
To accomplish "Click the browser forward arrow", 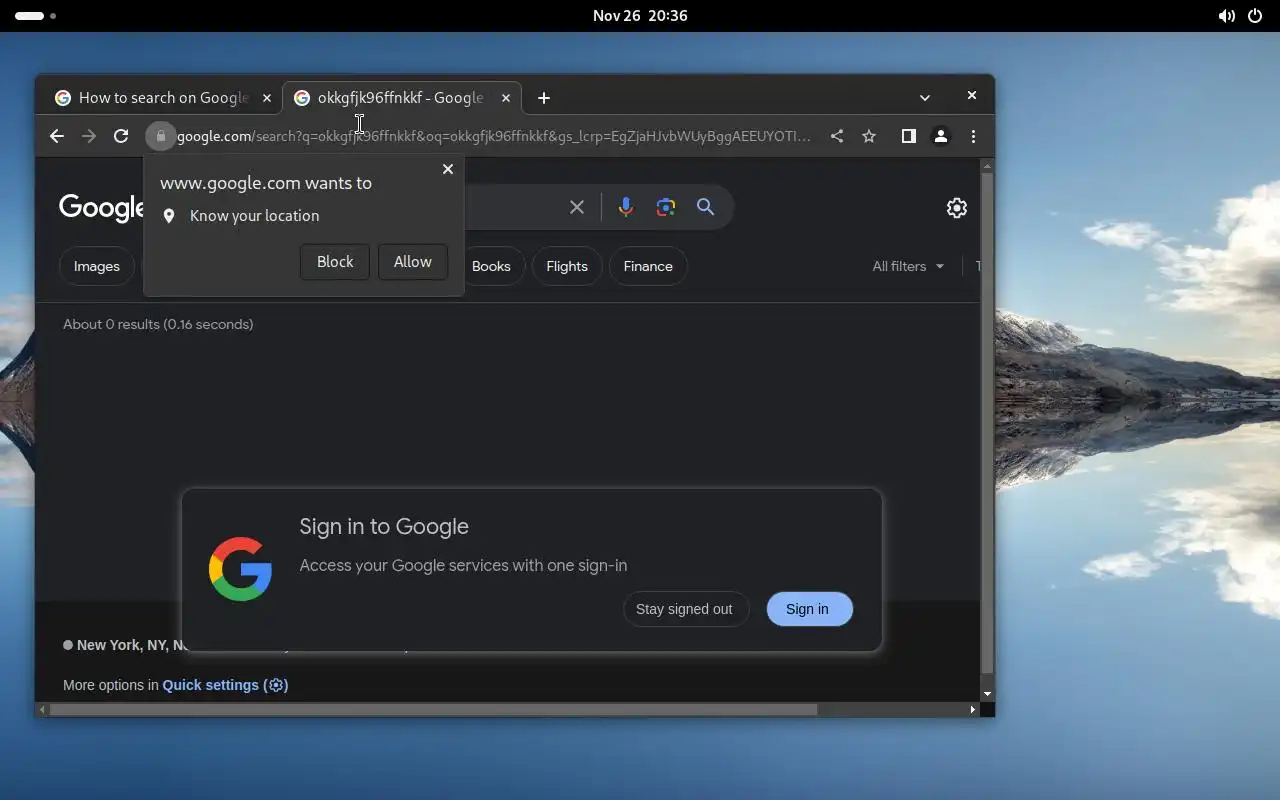I will (x=89, y=136).
